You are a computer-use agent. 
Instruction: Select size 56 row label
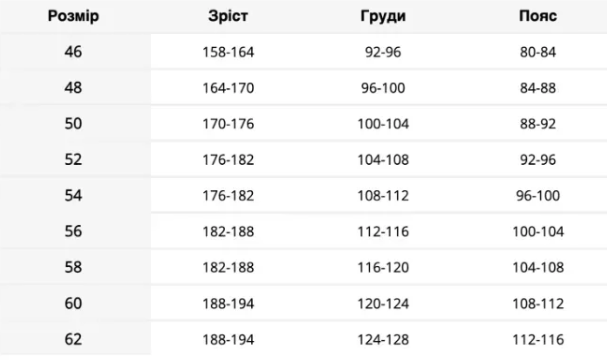[73, 231]
